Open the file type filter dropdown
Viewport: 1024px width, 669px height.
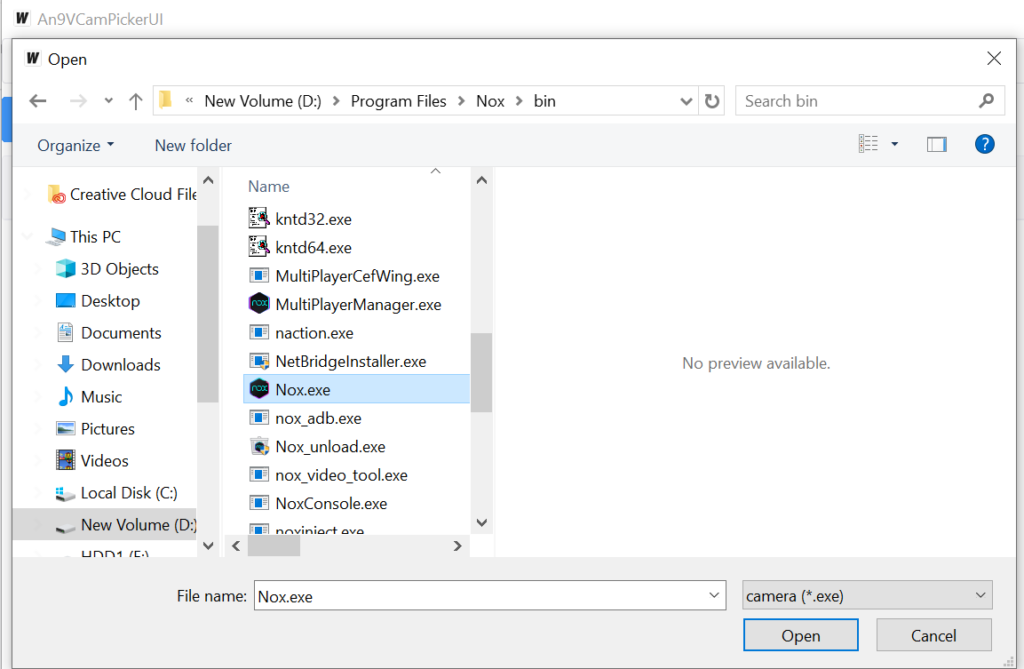point(867,596)
